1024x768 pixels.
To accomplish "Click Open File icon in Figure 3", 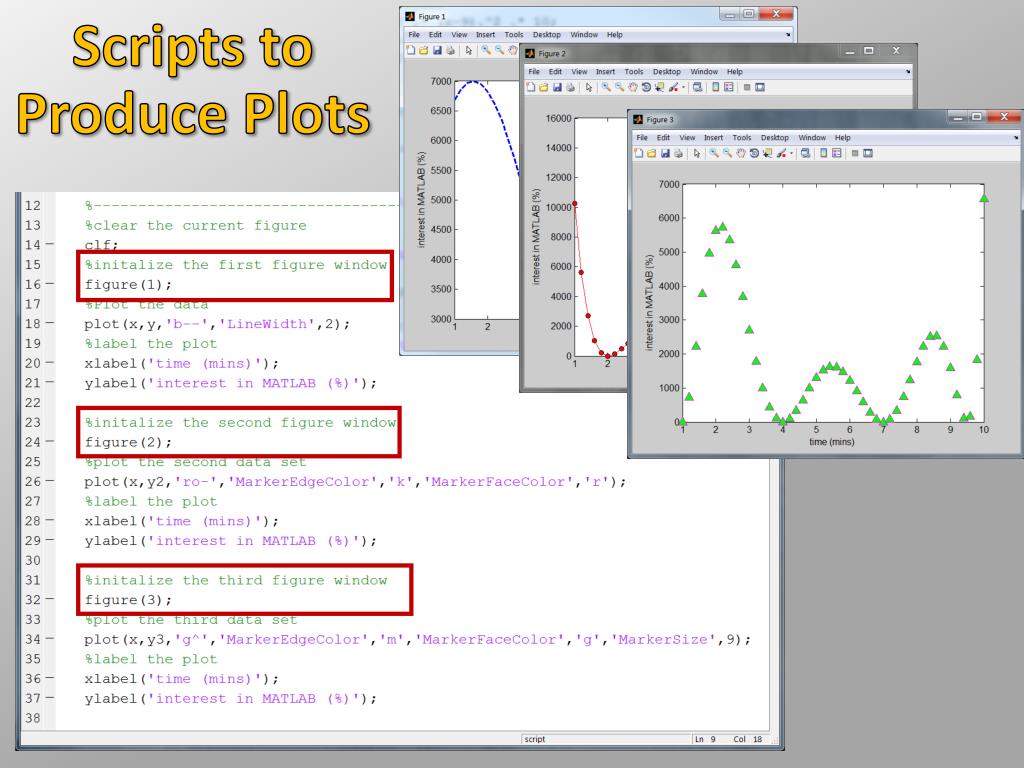I will [x=652, y=153].
